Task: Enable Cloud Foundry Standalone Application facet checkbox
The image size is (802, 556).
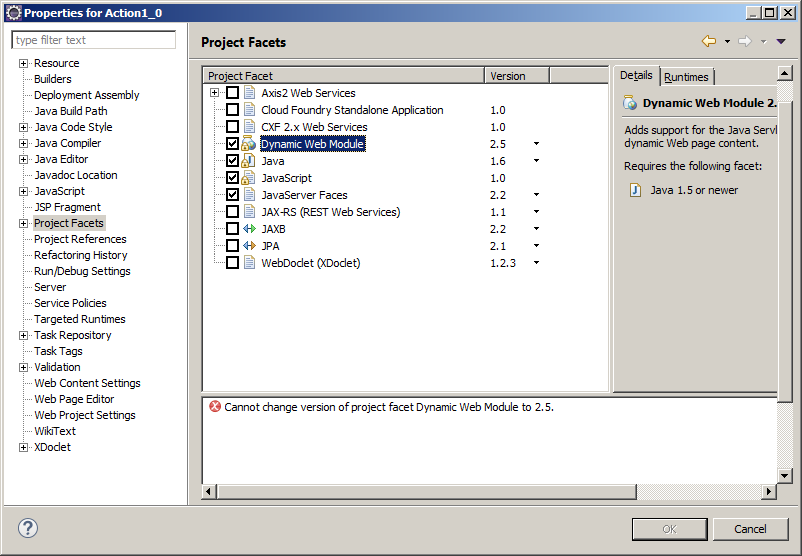Action: tap(232, 109)
